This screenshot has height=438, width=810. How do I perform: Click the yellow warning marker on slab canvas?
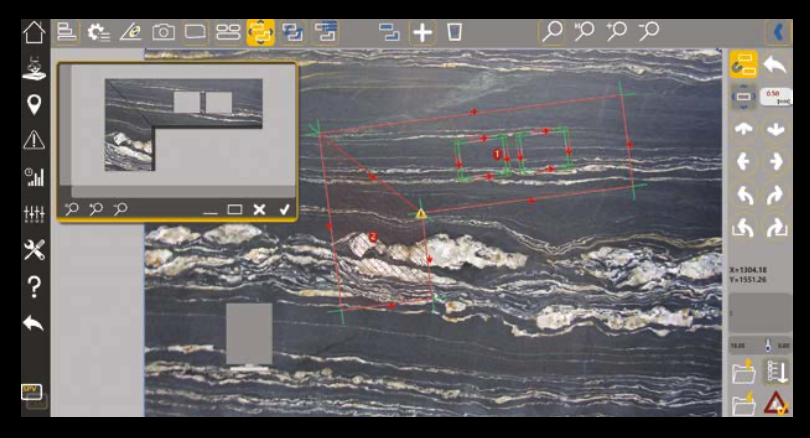[x=421, y=213]
